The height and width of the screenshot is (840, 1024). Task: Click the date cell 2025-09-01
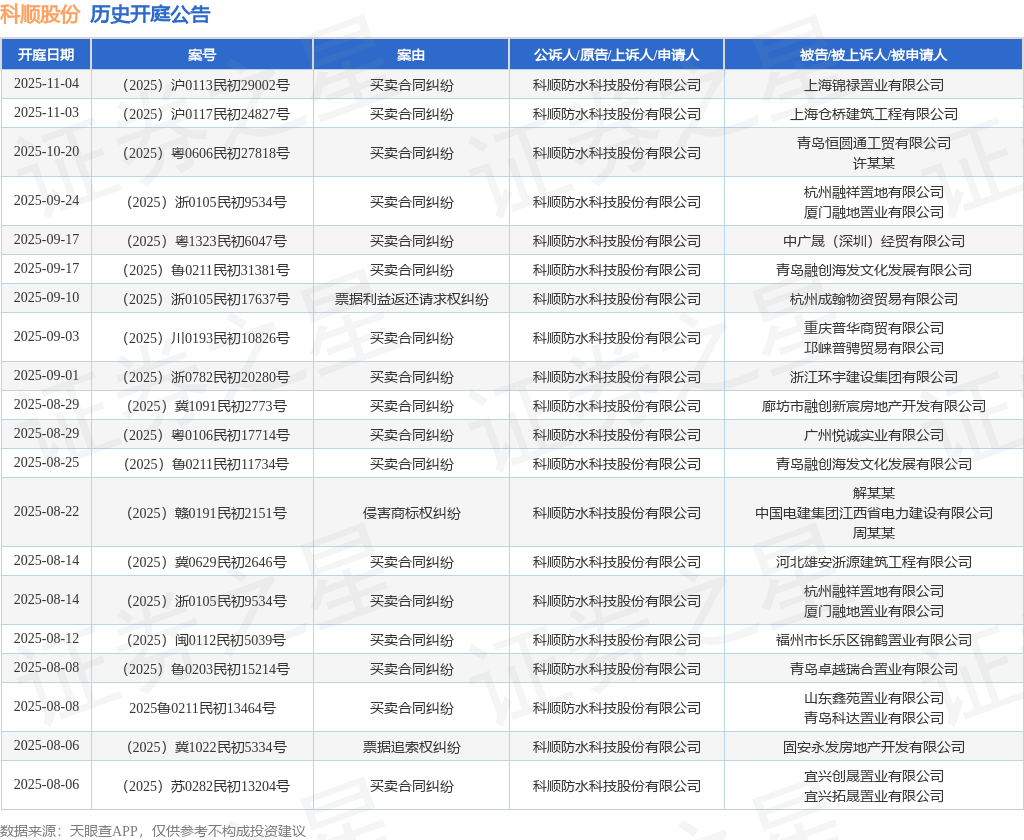[46, 376]
